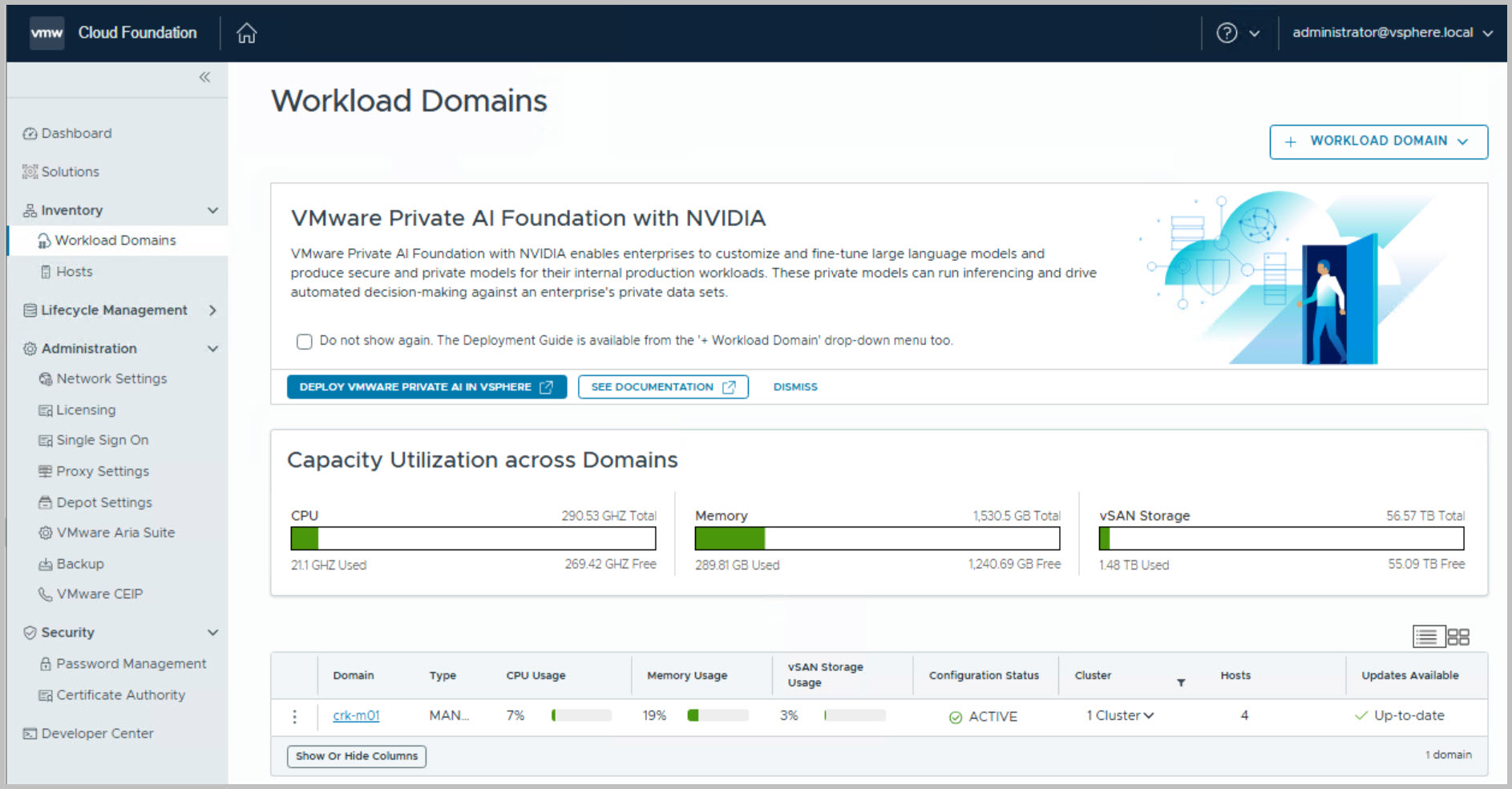Open row actions menu for crk-m01
The width and height of the screenshot is (1512, 789).
(x=294, y=716)
